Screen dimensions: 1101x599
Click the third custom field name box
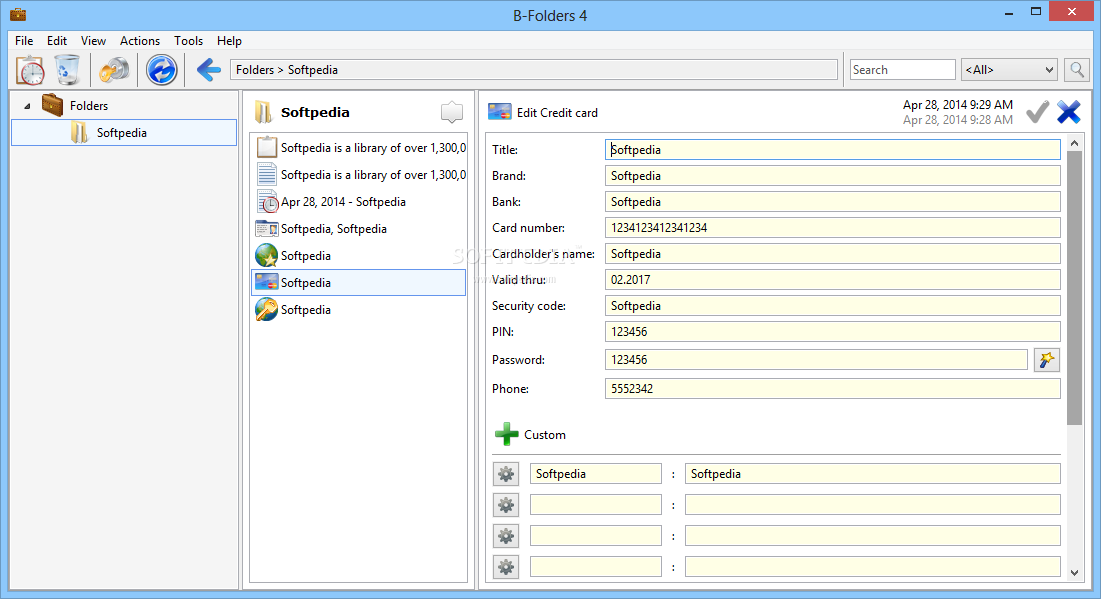[x=595, y=536]
